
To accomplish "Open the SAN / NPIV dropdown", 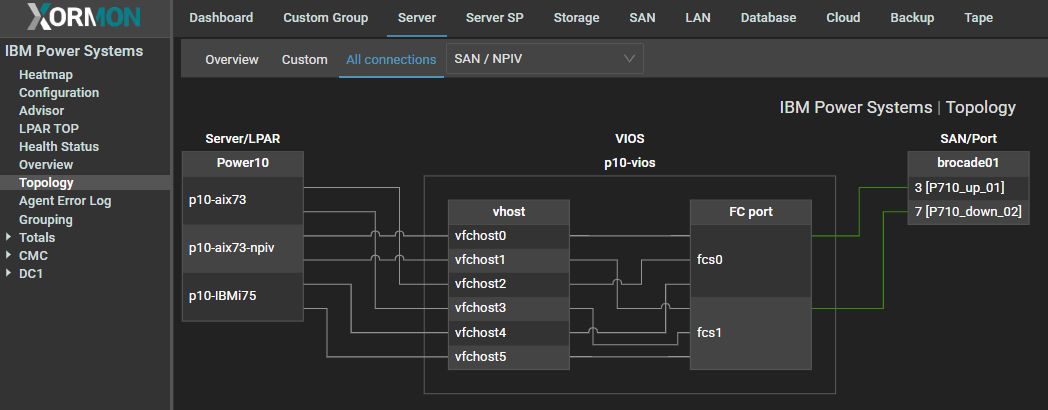I will (544, 59).
